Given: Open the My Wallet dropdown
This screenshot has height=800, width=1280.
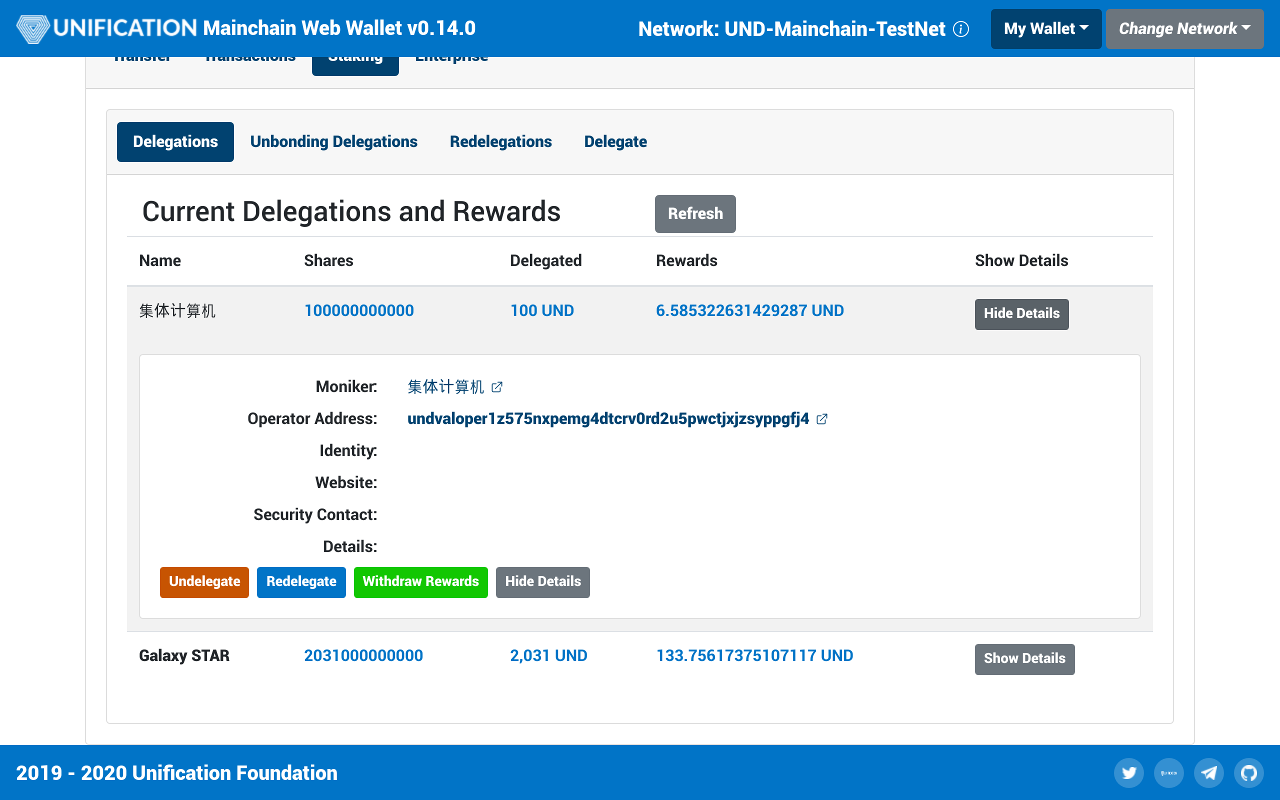Looking at the screenshot, I should pyautogui.click(x=1046, y=29).
